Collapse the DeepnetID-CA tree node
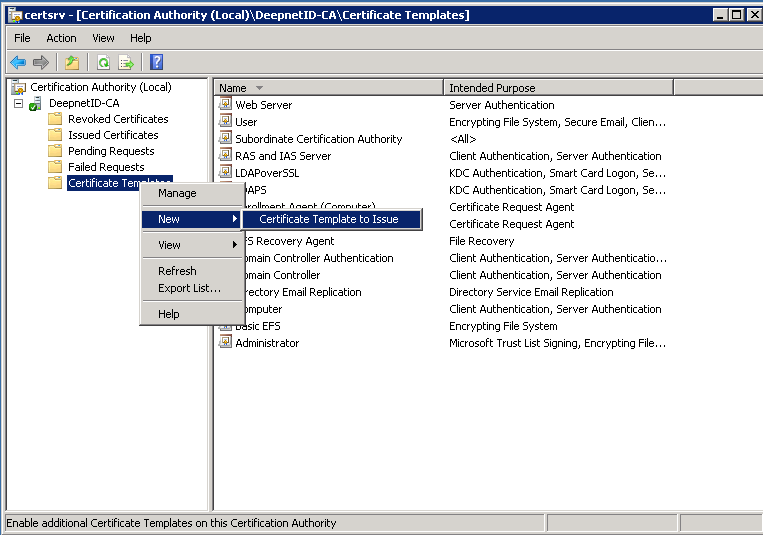The width and height of the screenshot is (763, 535). (18, 103)
